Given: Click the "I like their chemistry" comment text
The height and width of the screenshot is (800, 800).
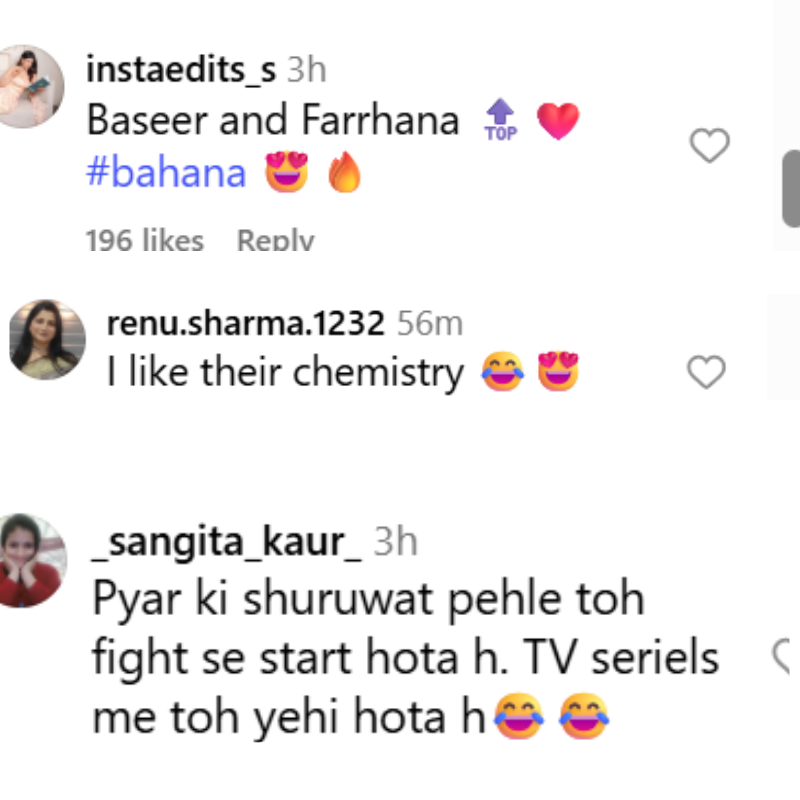Looking at the screenshot, I should tap(285, 373).
